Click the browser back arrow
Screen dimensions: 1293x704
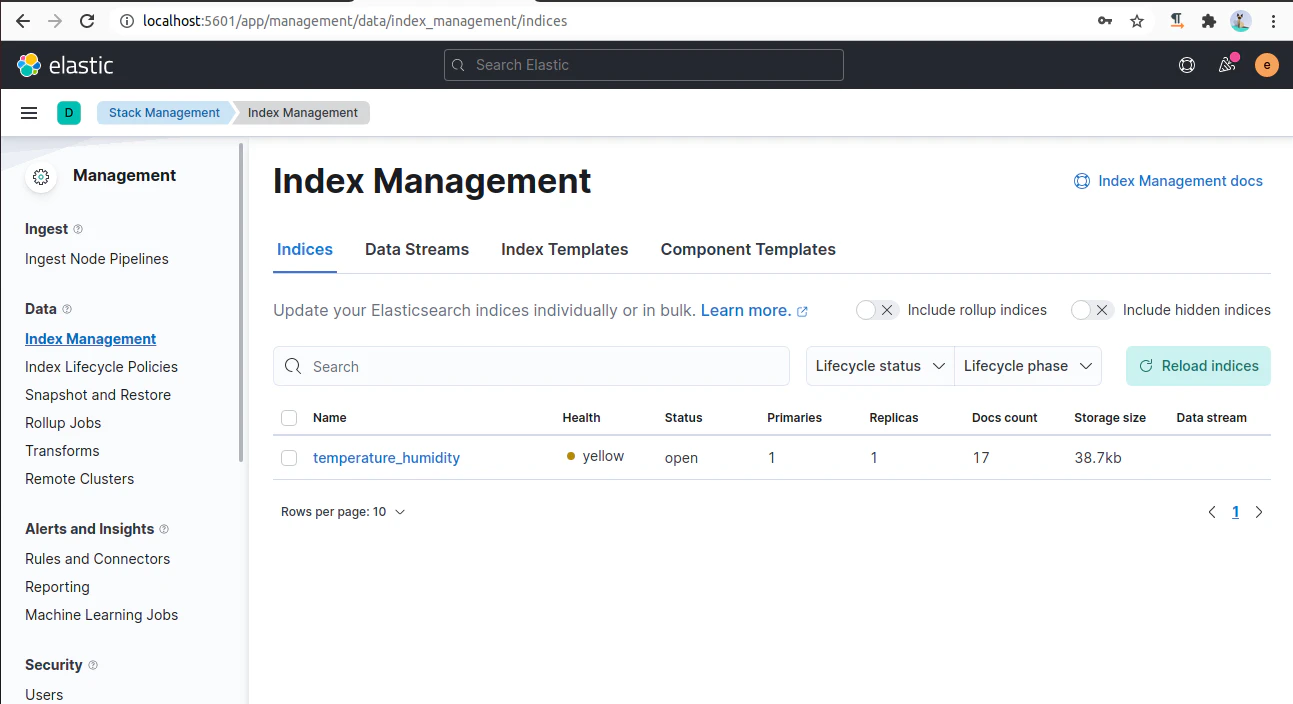tap(22, 21)
